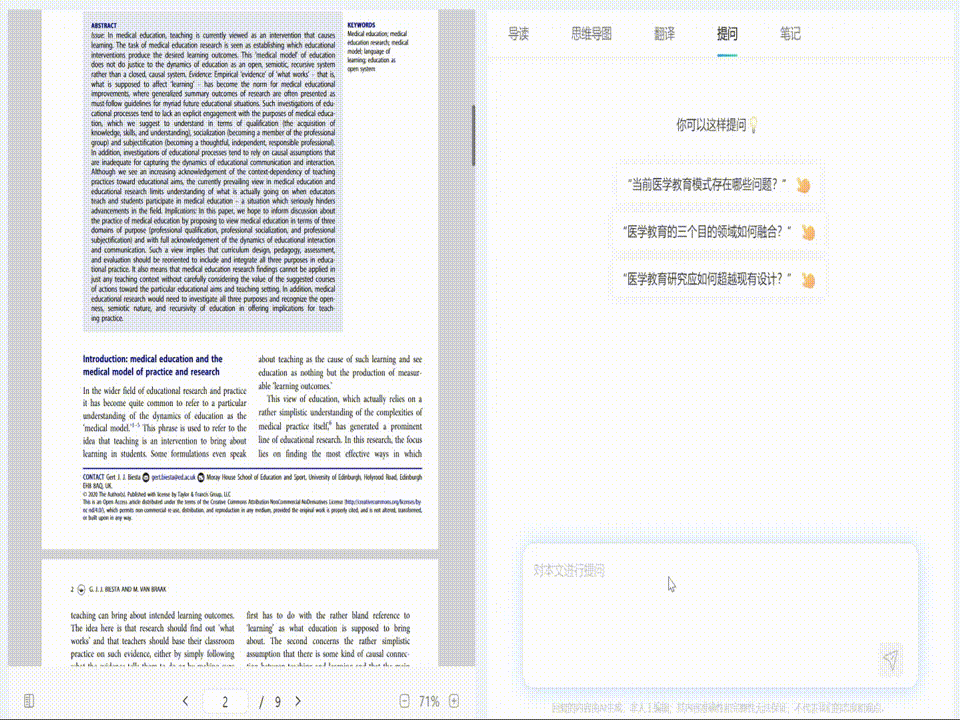Ask "当前医学教育模式存在哪些问题?"
Screen dimensions: 960x720
[x=719, y=185]
